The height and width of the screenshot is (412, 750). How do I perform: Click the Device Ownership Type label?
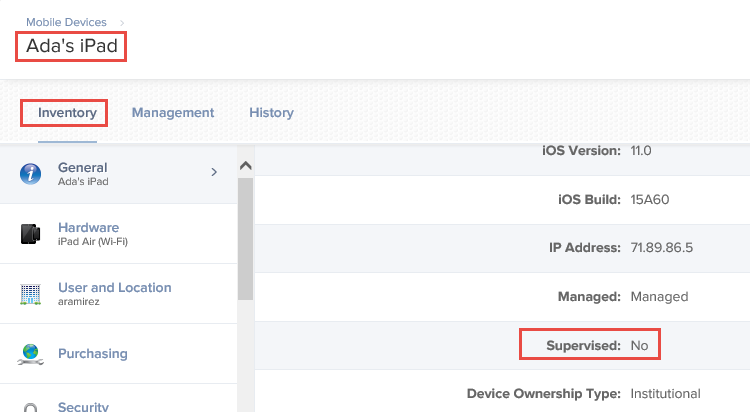click(x=544, y=393)
